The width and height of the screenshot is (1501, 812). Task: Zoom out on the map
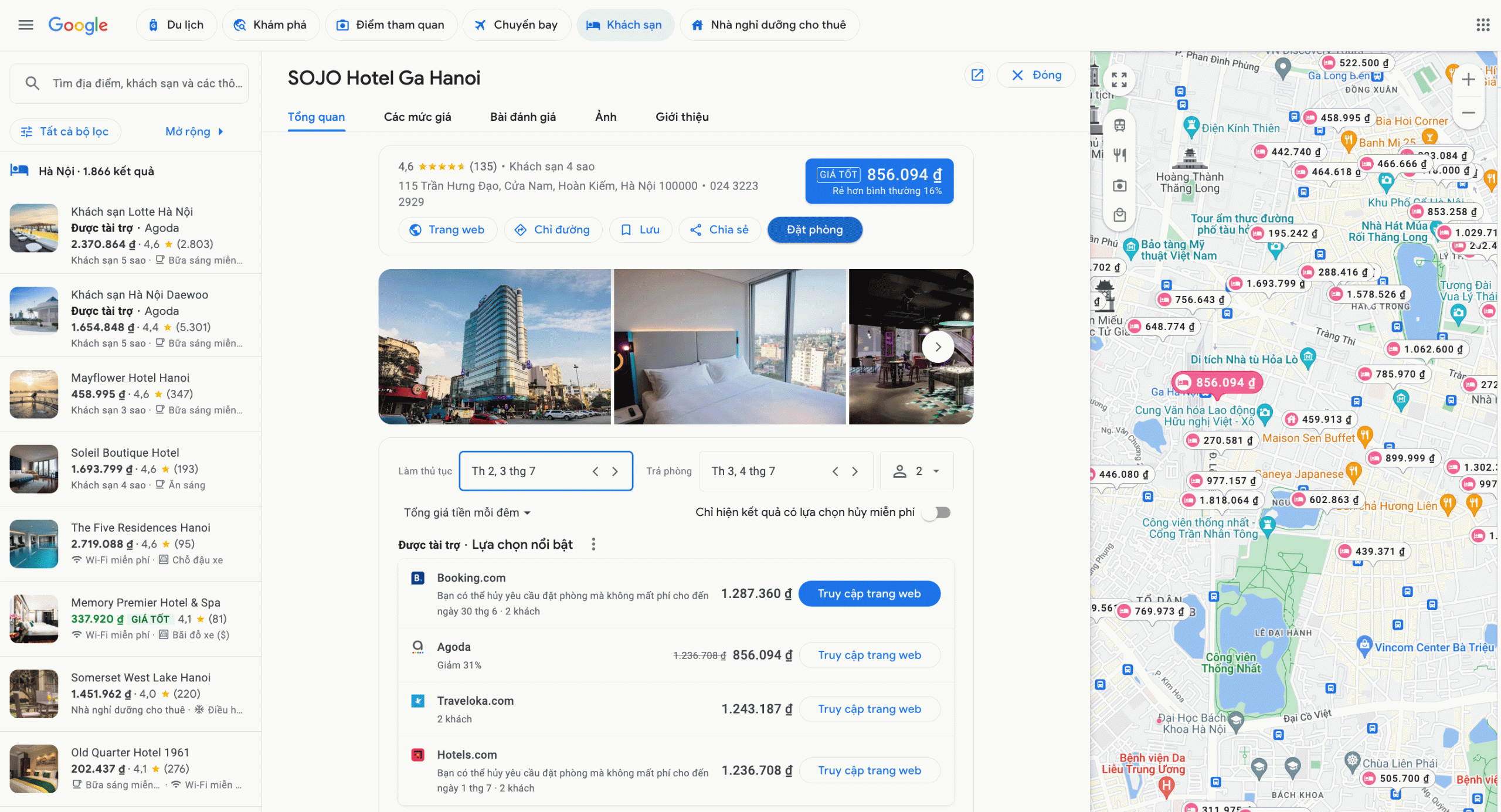[1468, 113]
